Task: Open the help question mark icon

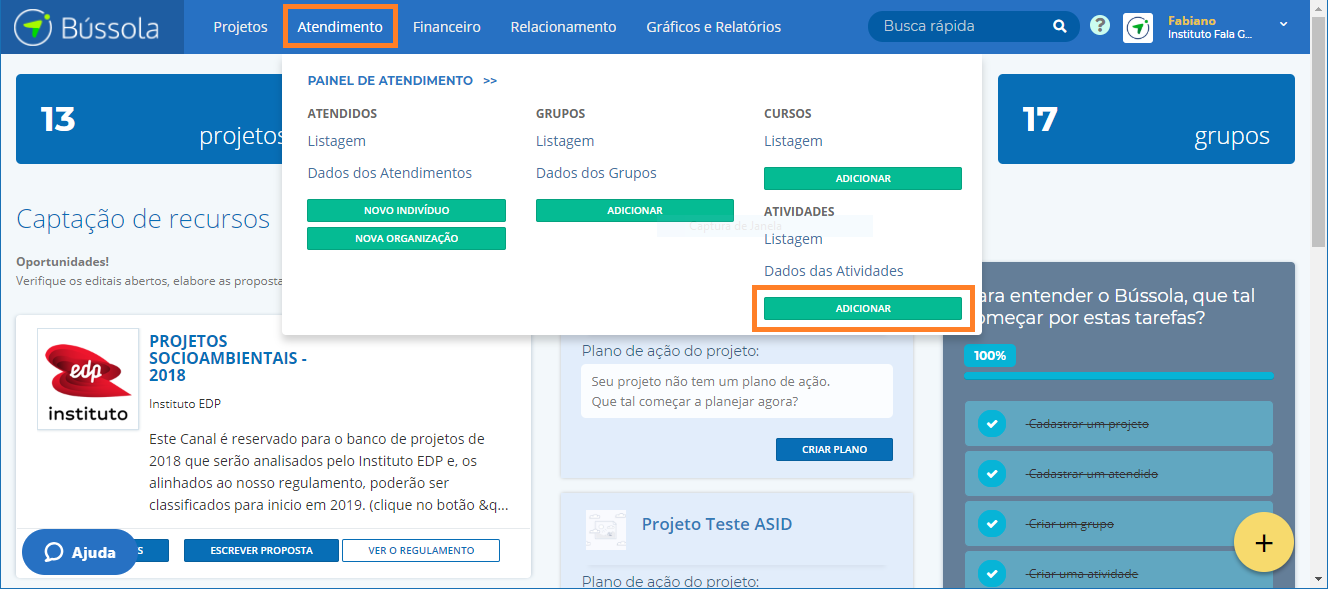Action: 1100,26
